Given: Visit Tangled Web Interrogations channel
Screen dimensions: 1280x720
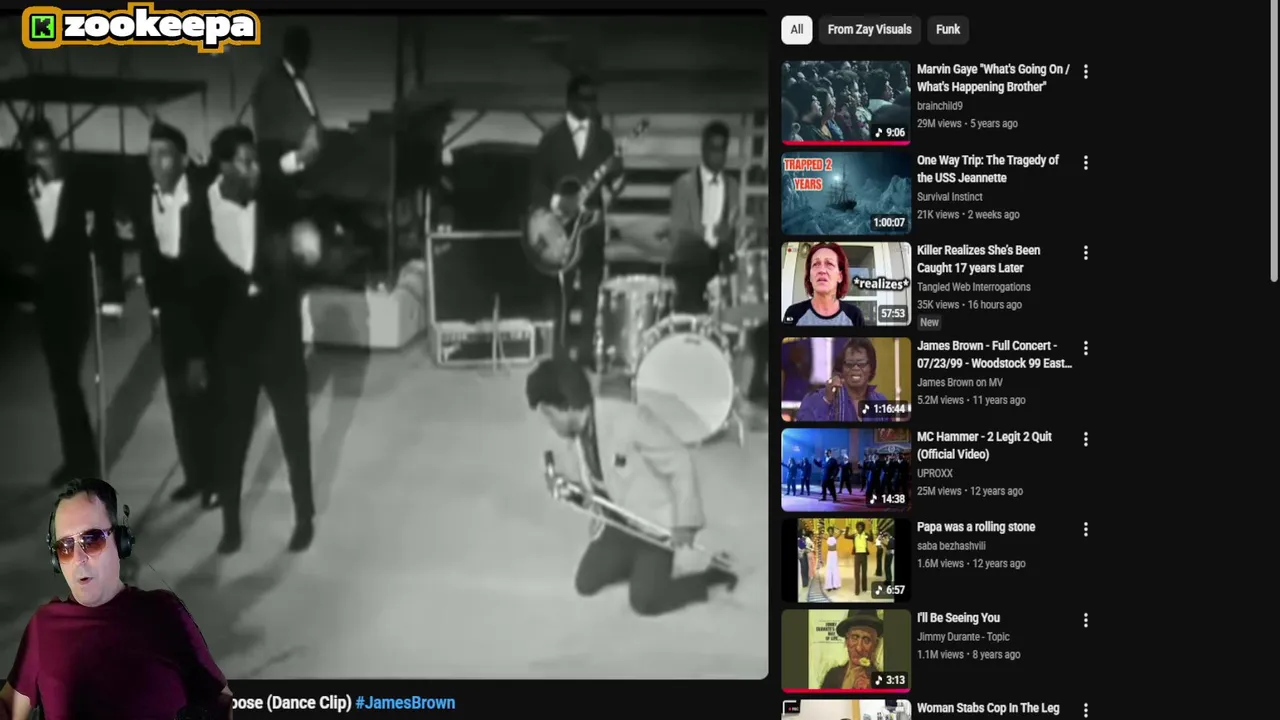Looking at the screenshot, I should tap(974, 287).
